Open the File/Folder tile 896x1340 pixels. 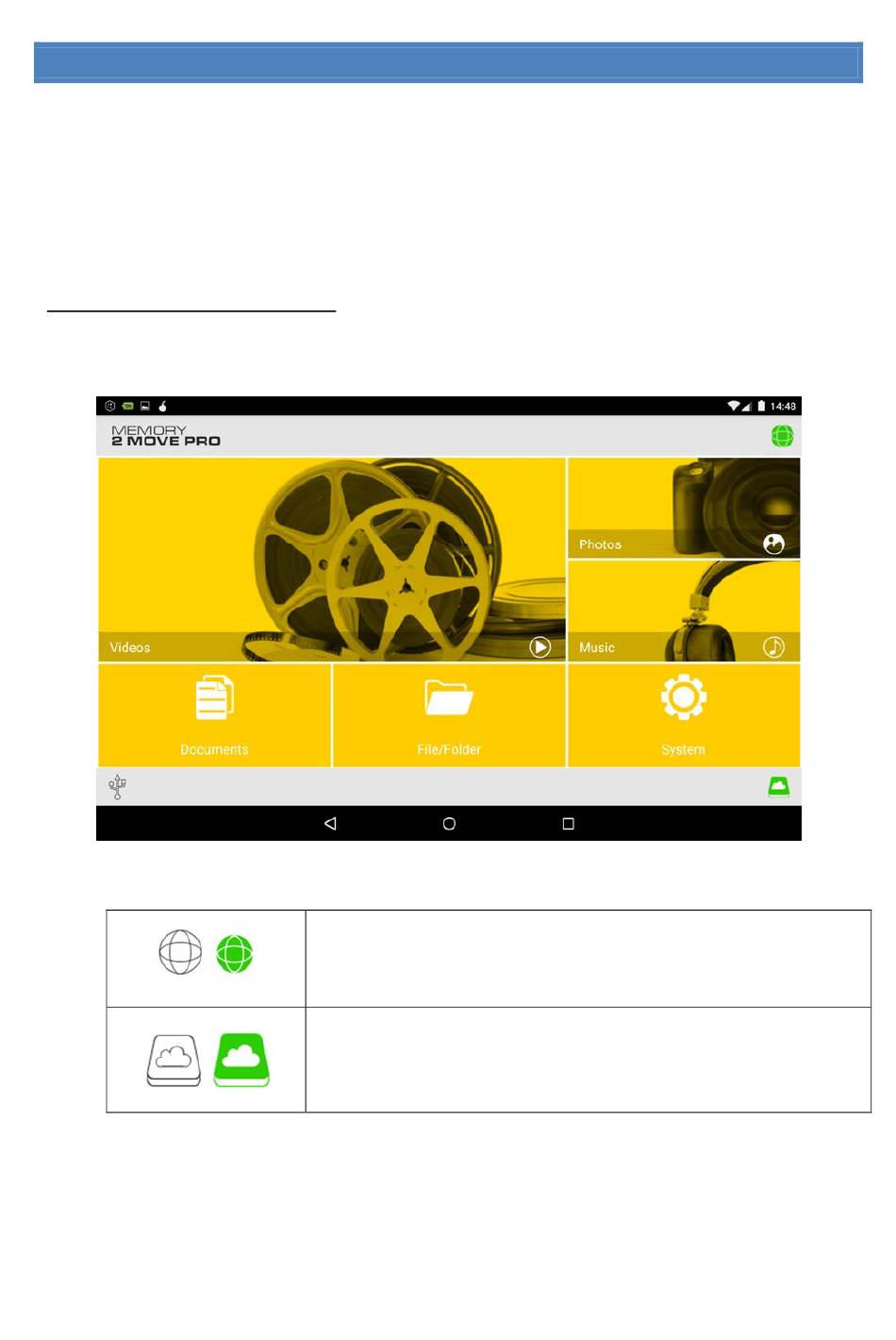(449, 715)
